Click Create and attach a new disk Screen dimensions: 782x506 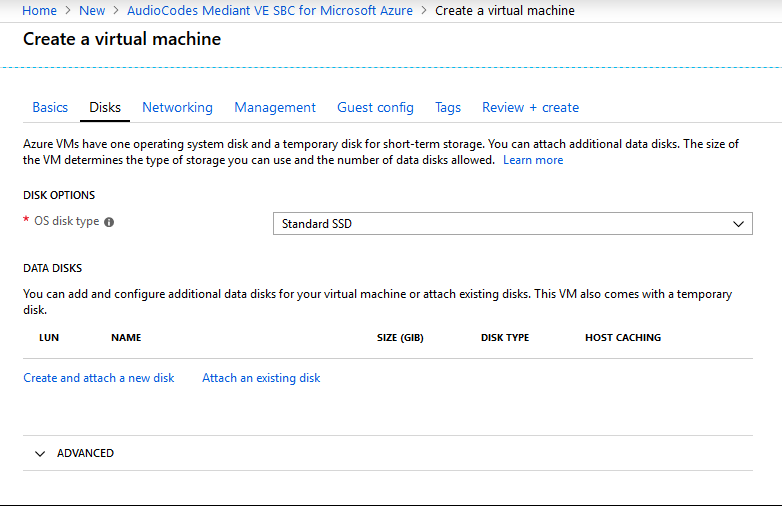click(99, 378)
